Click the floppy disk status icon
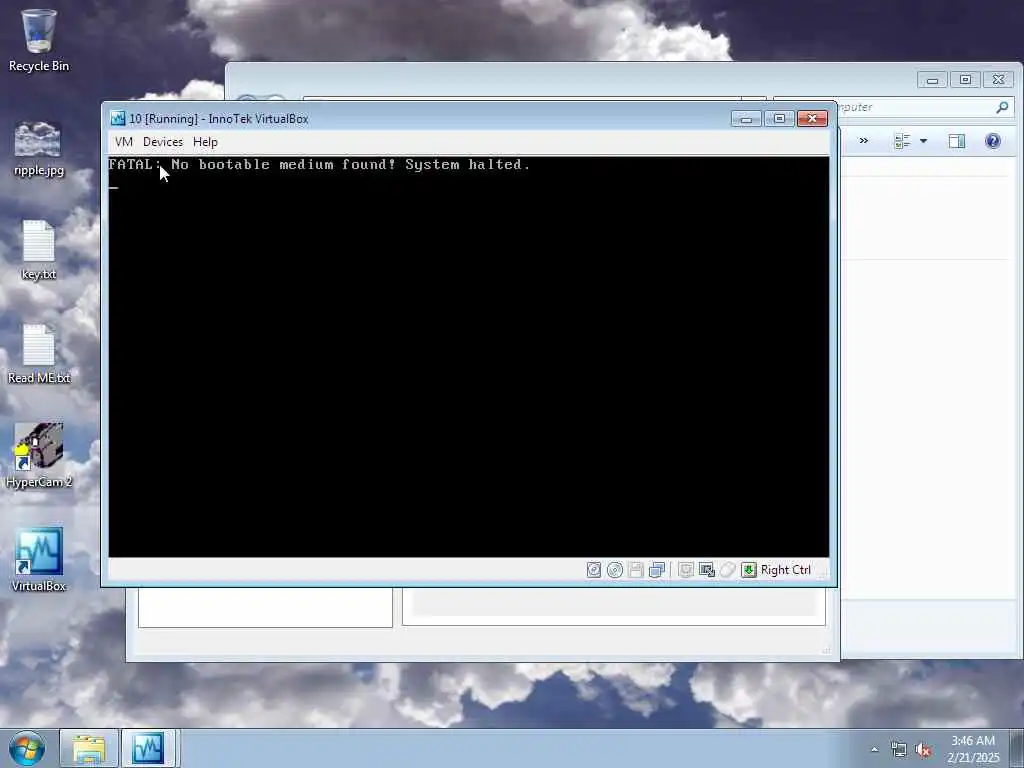This screenshot has height=768, width=1024. point(635,570)
